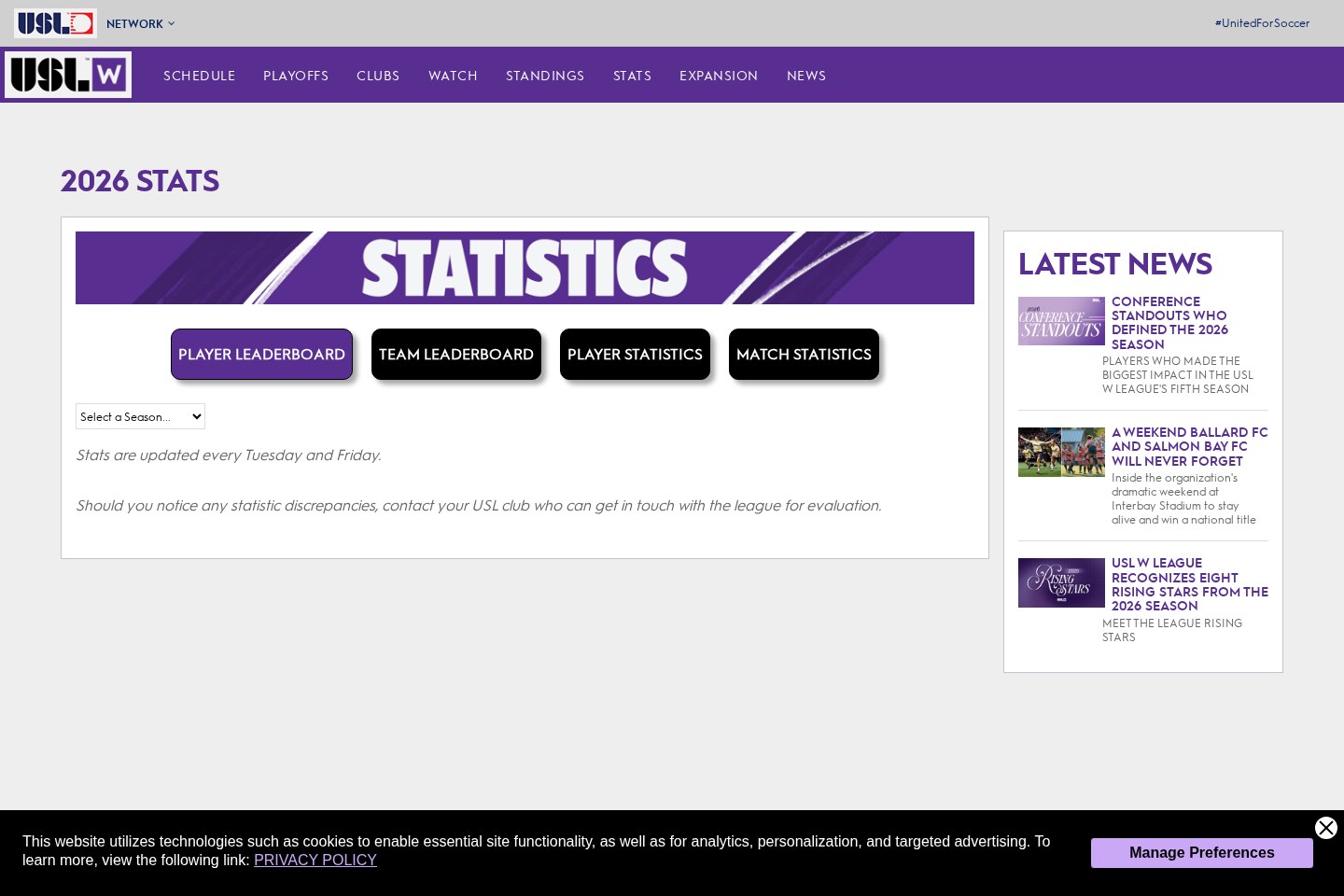This screenshot has height=896, width=1344.
Task: Switch to Match Statistics tab
Action: [x=804, y=354]
